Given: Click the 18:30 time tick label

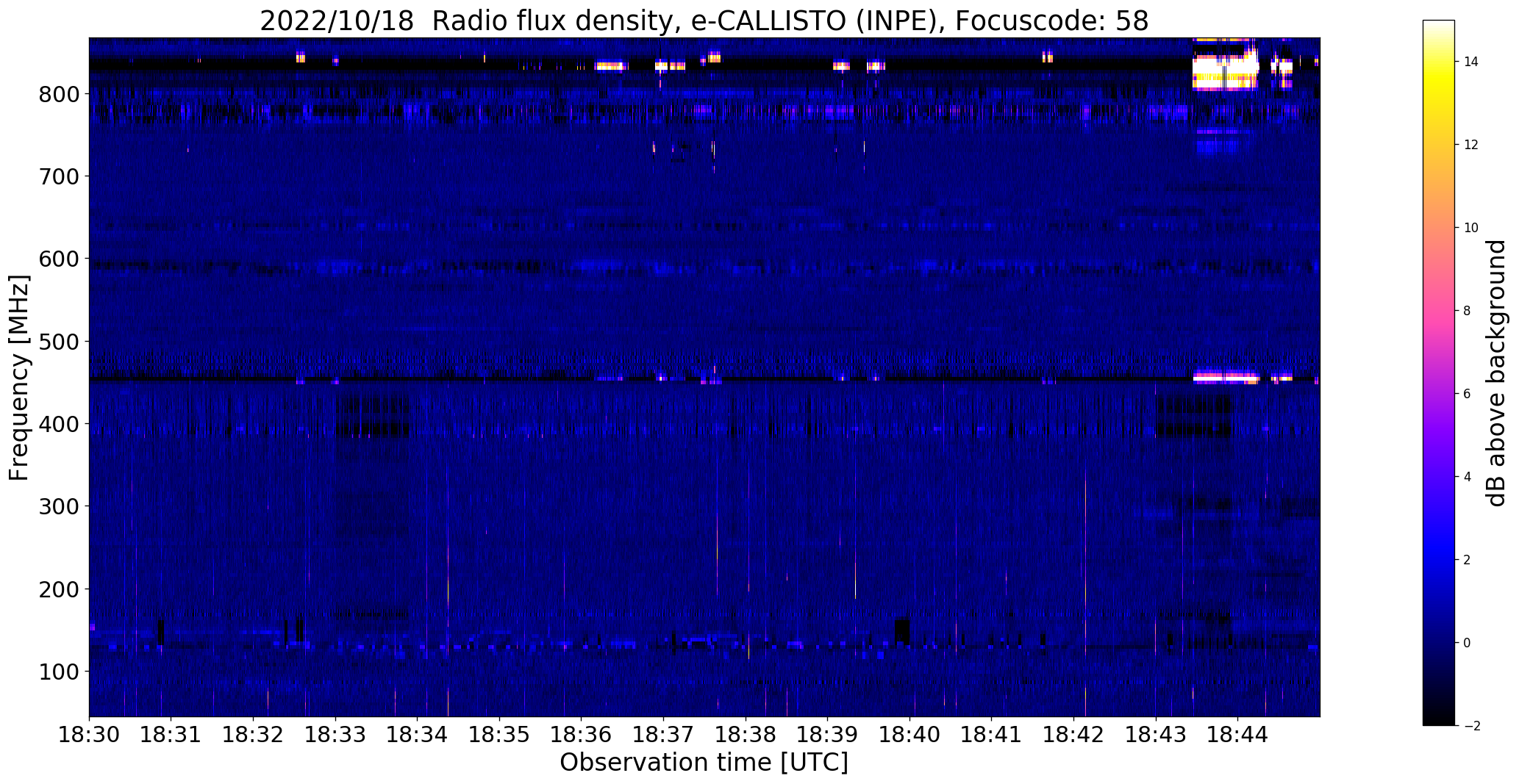Looking at the screenshot, I should 89,734.
